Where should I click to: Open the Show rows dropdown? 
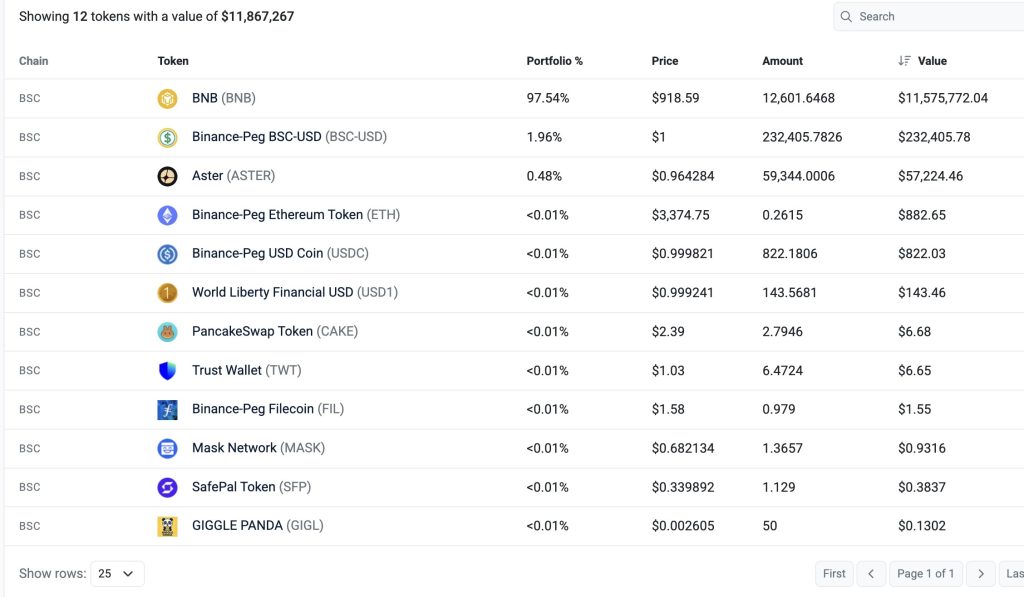(117, 574)
